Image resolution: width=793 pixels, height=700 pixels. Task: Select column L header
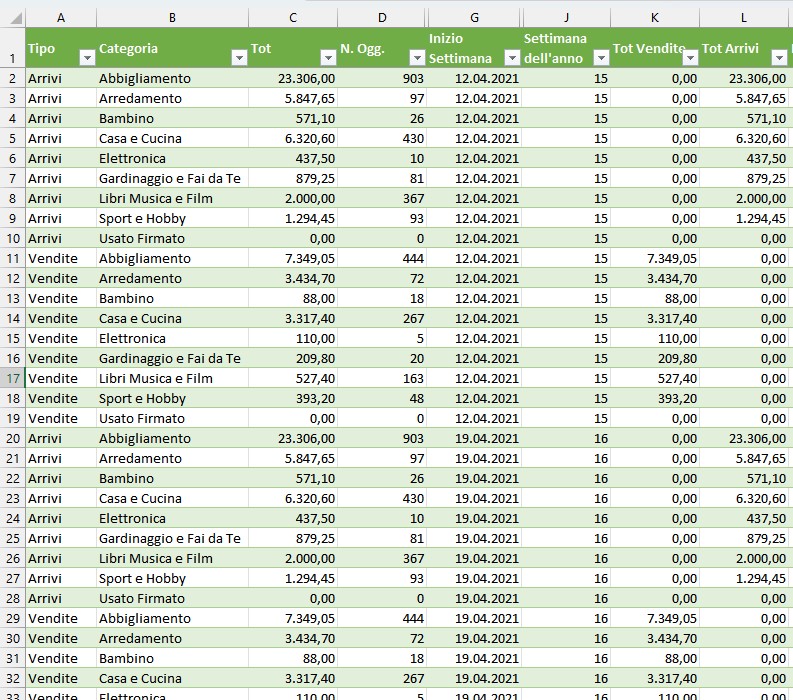click(744, 18)
